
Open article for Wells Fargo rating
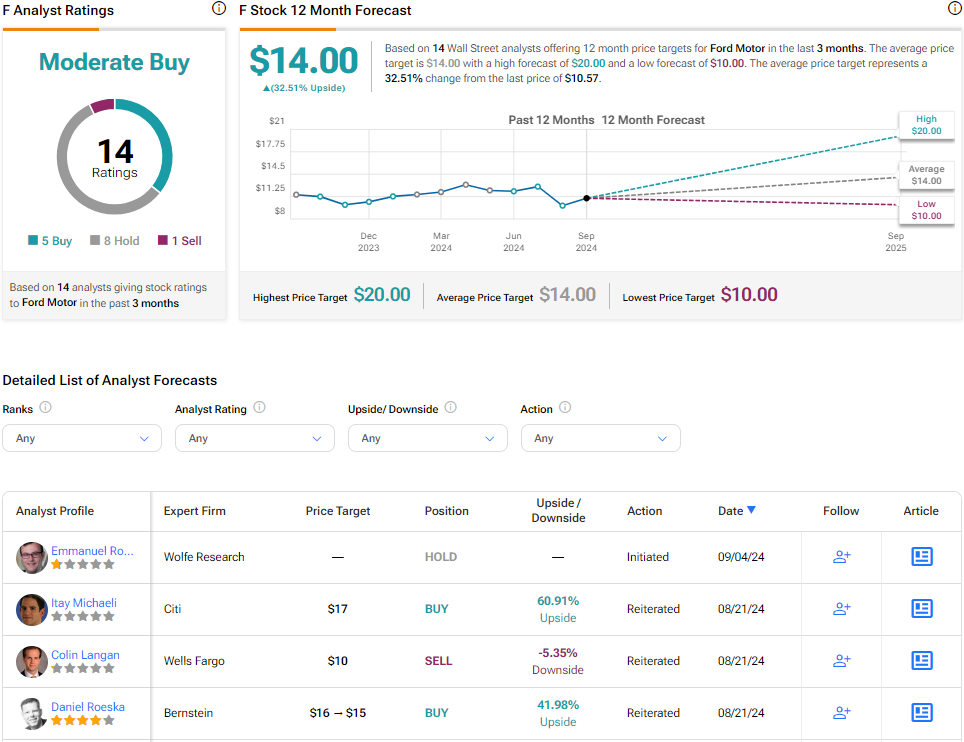[x=921, y=661]
